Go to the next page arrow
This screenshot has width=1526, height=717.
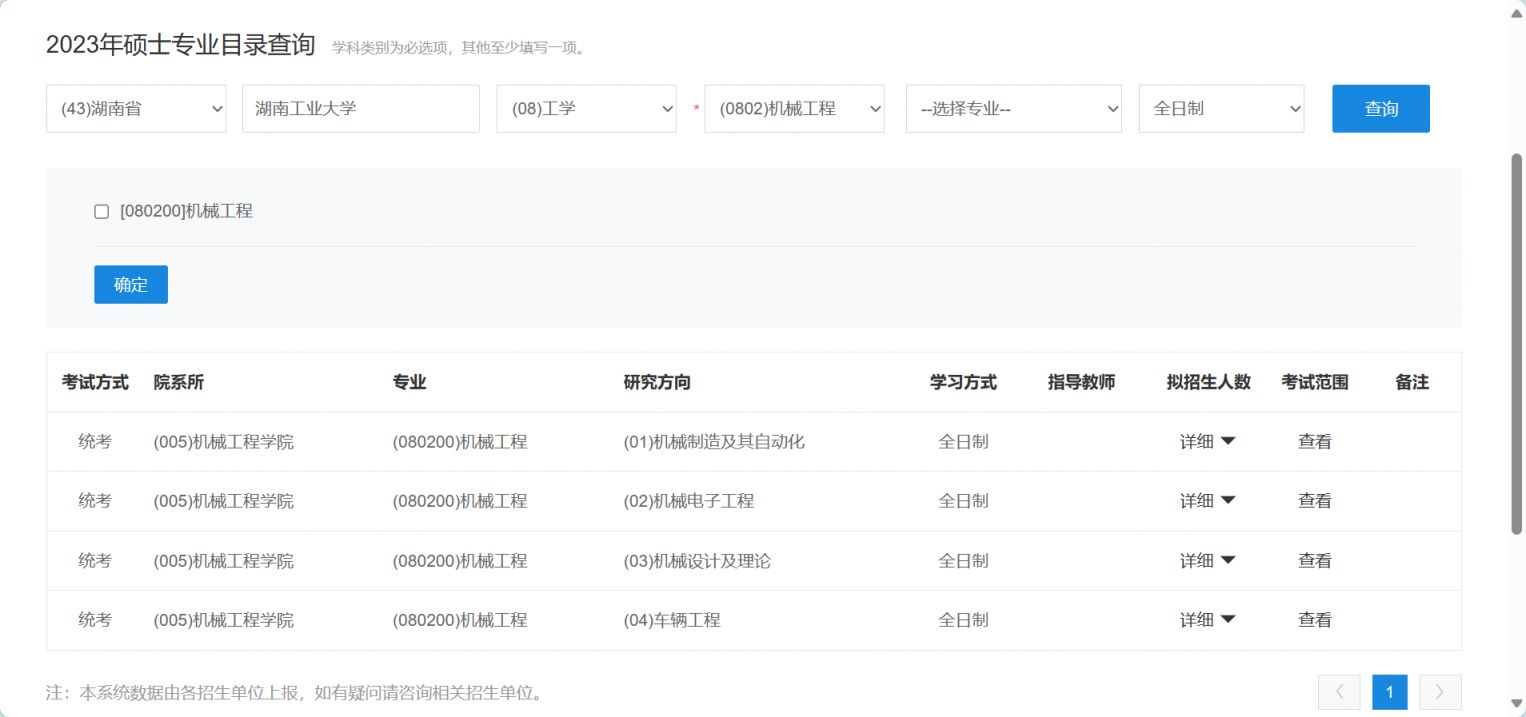point(1440,692)
